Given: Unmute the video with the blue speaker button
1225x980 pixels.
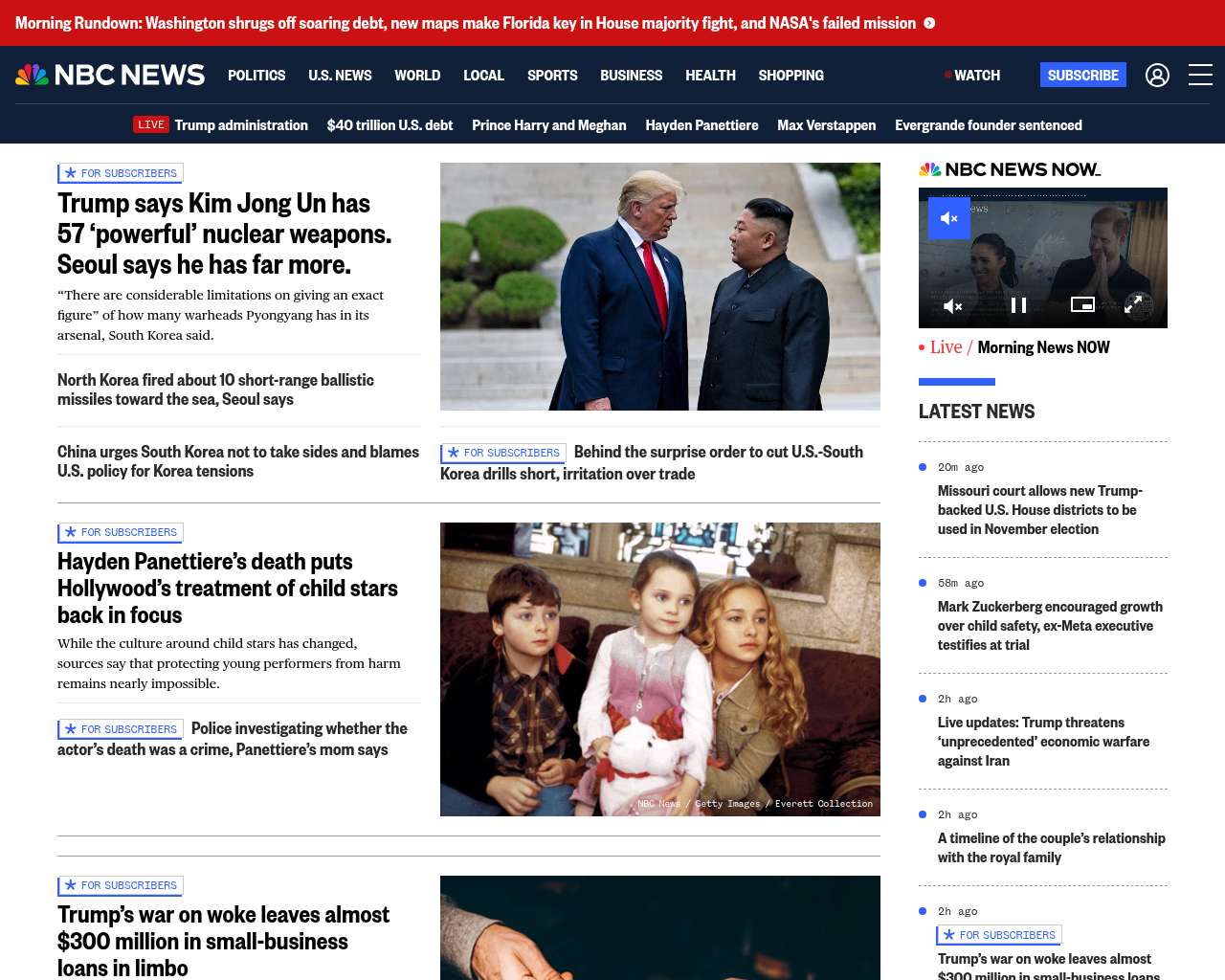Looking at the screenshot, I should tap(949, 218).
